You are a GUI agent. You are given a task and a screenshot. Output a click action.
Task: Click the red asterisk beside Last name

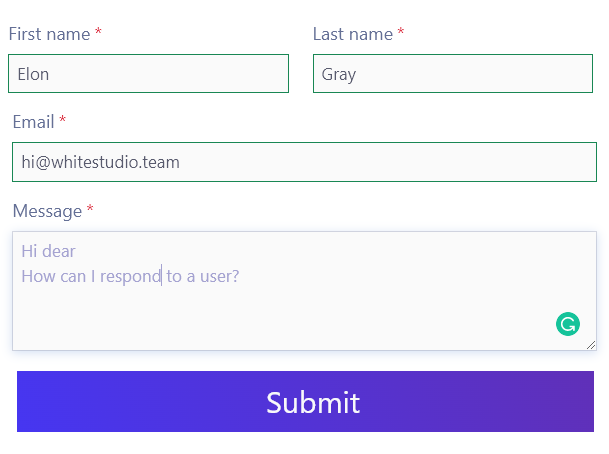click(x=401, y=31)
